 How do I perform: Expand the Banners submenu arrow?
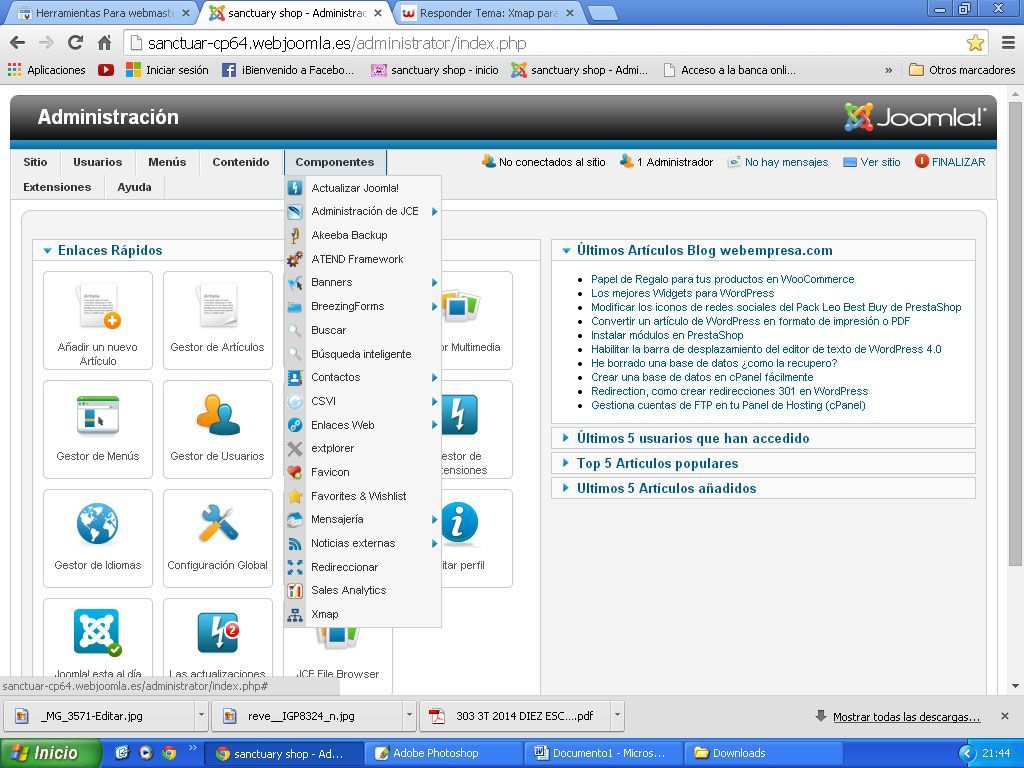(434, 283)
